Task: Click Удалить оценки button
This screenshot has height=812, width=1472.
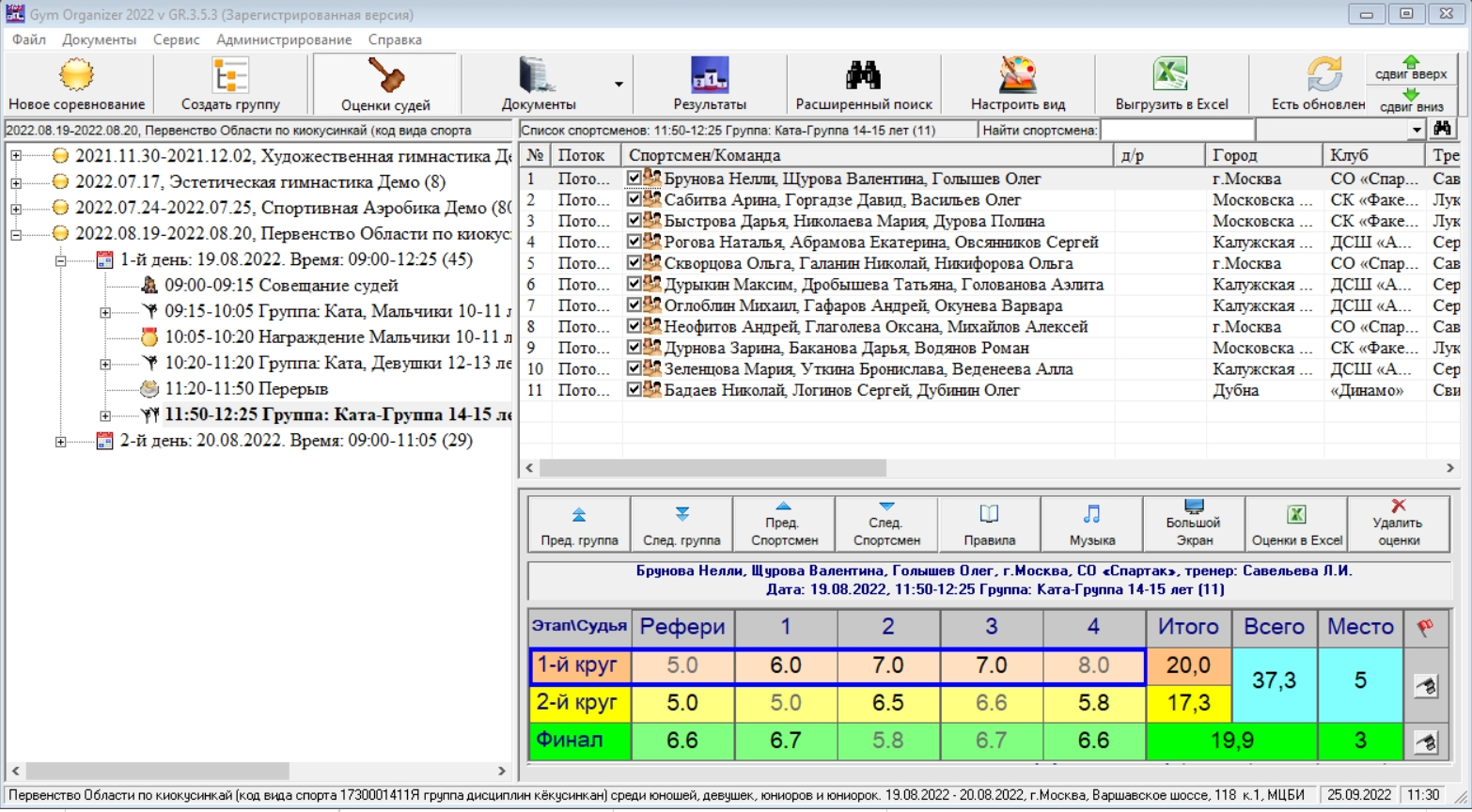Action: 1398,524
